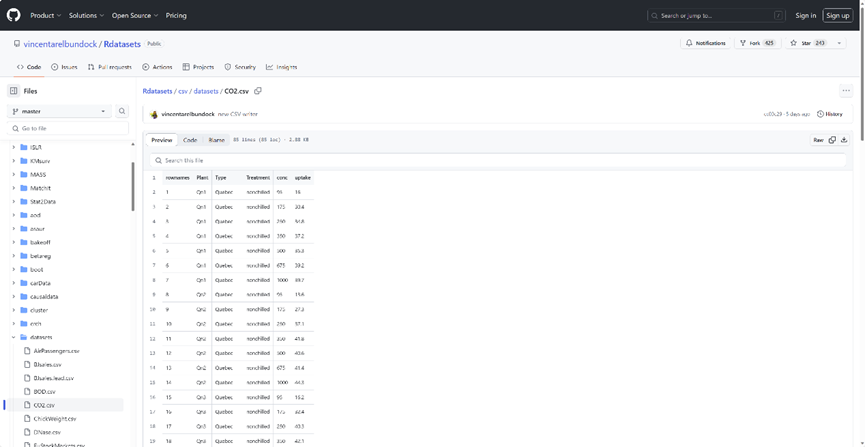
Task: Go to datasets in the breadcrumb
Action: (x=206, y=91)
